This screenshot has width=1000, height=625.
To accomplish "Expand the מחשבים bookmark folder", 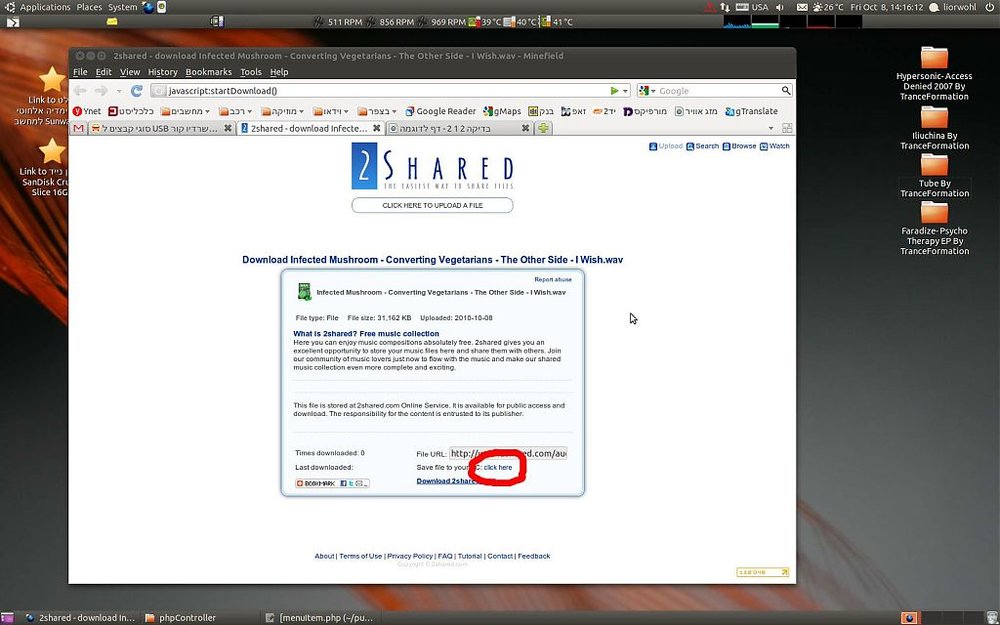I will coord(186,111).
